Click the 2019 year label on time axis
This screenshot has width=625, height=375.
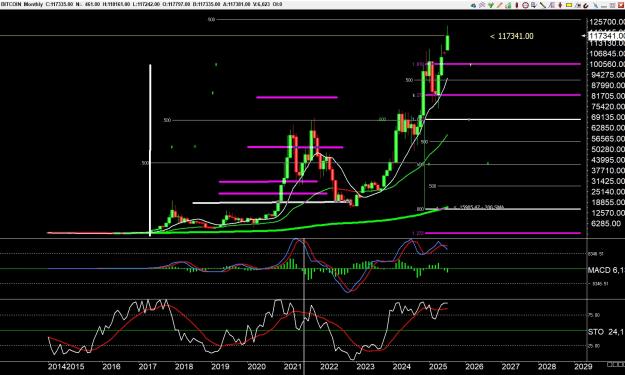pos(220,367)
